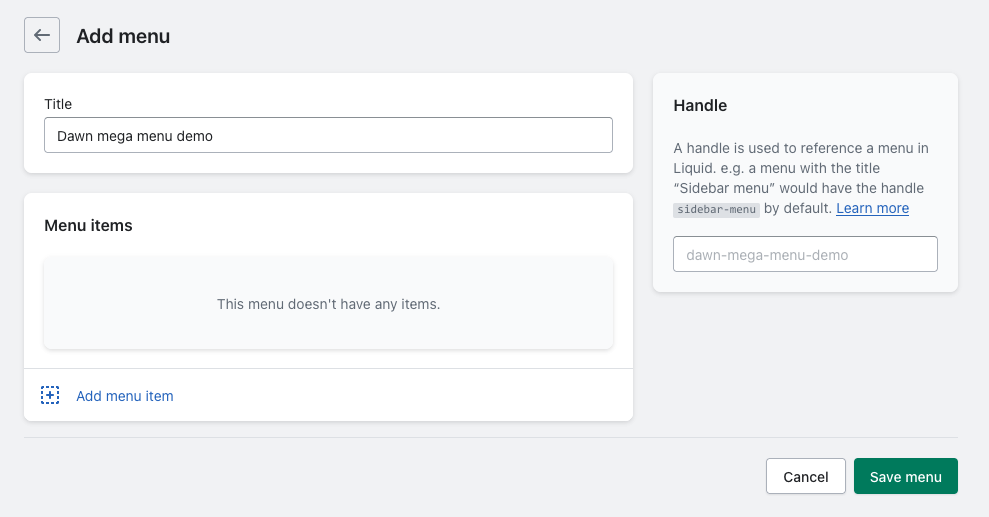Cancel adding the menu

click(805, 476)
